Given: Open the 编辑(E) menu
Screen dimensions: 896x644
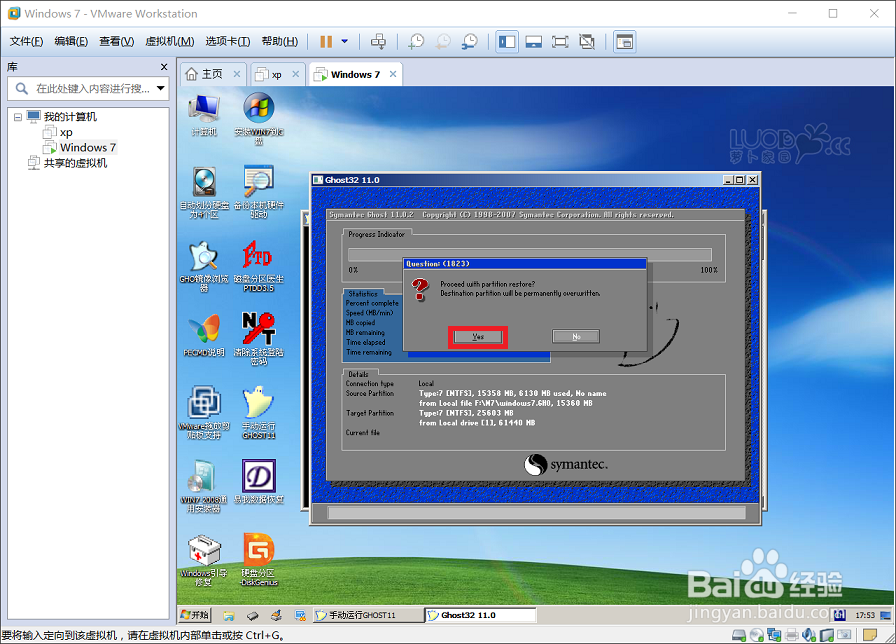Looking at the screenshot, I should pos(71,41).
